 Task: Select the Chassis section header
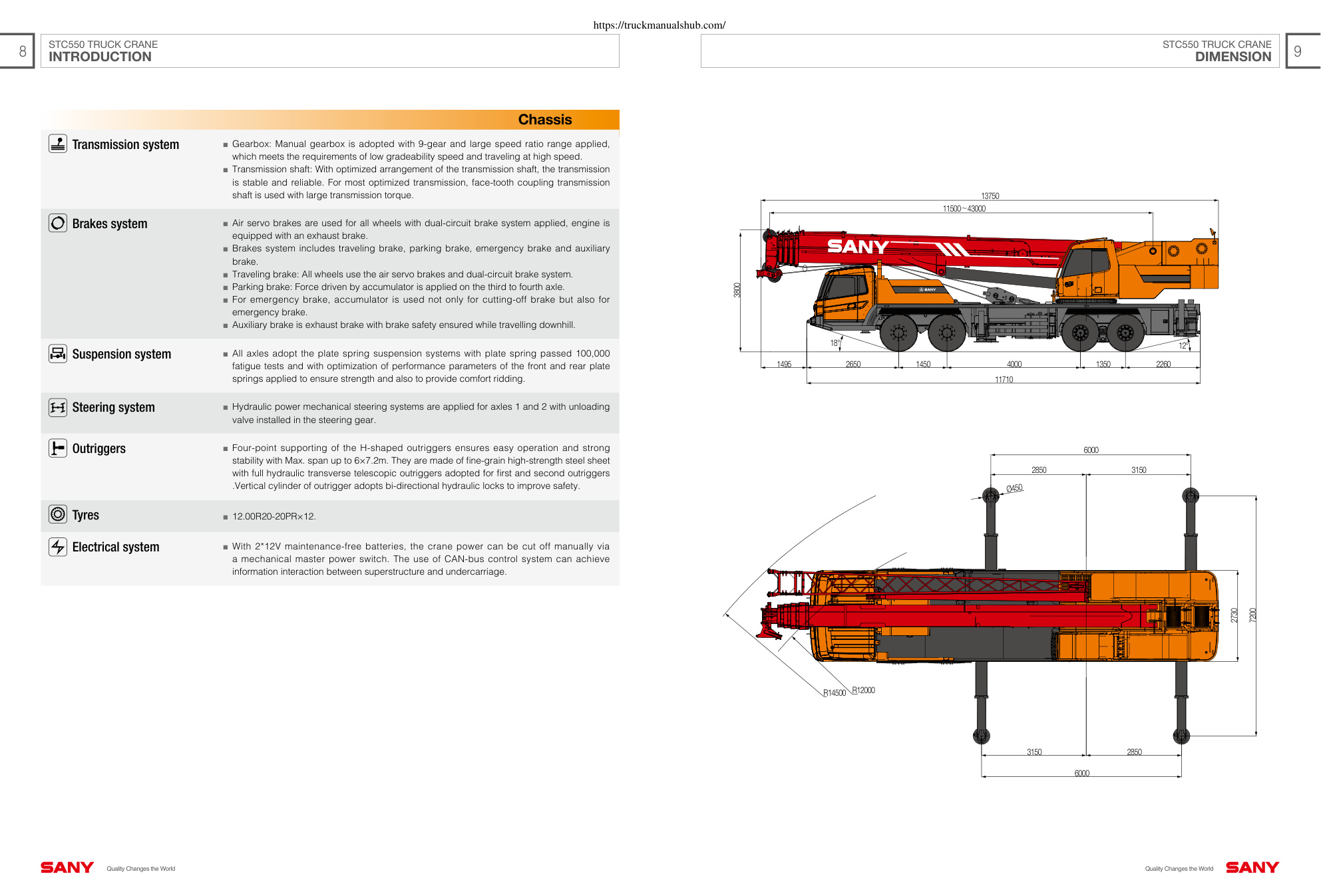pyautogui.click(x=545, y=120)
